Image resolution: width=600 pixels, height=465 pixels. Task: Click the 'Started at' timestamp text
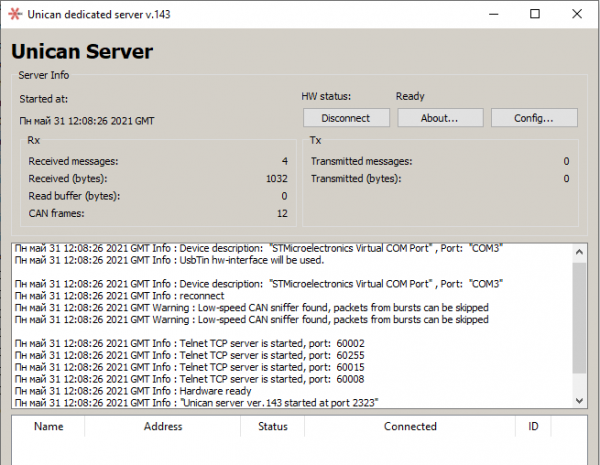[87, 121]
